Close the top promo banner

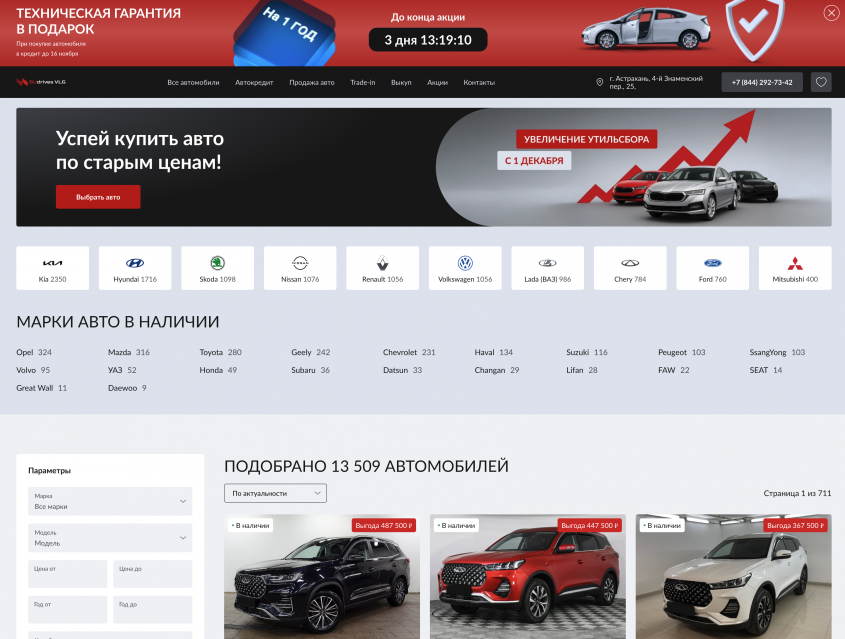831,13
